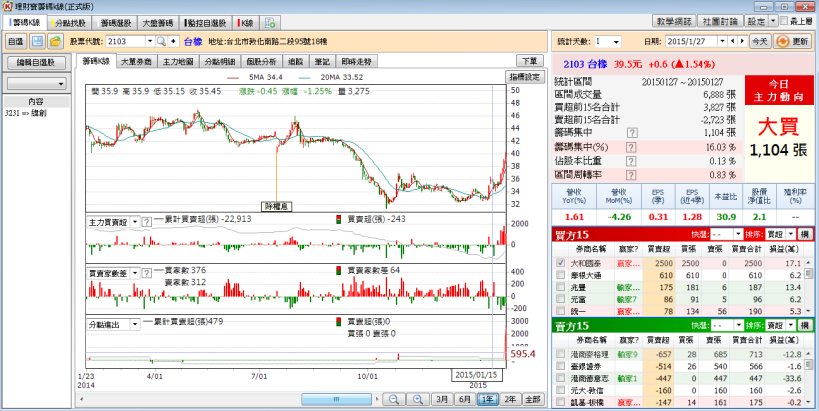Open the 分點明細 sub-tab
This screenshot has width=819, height=411.
219,62
